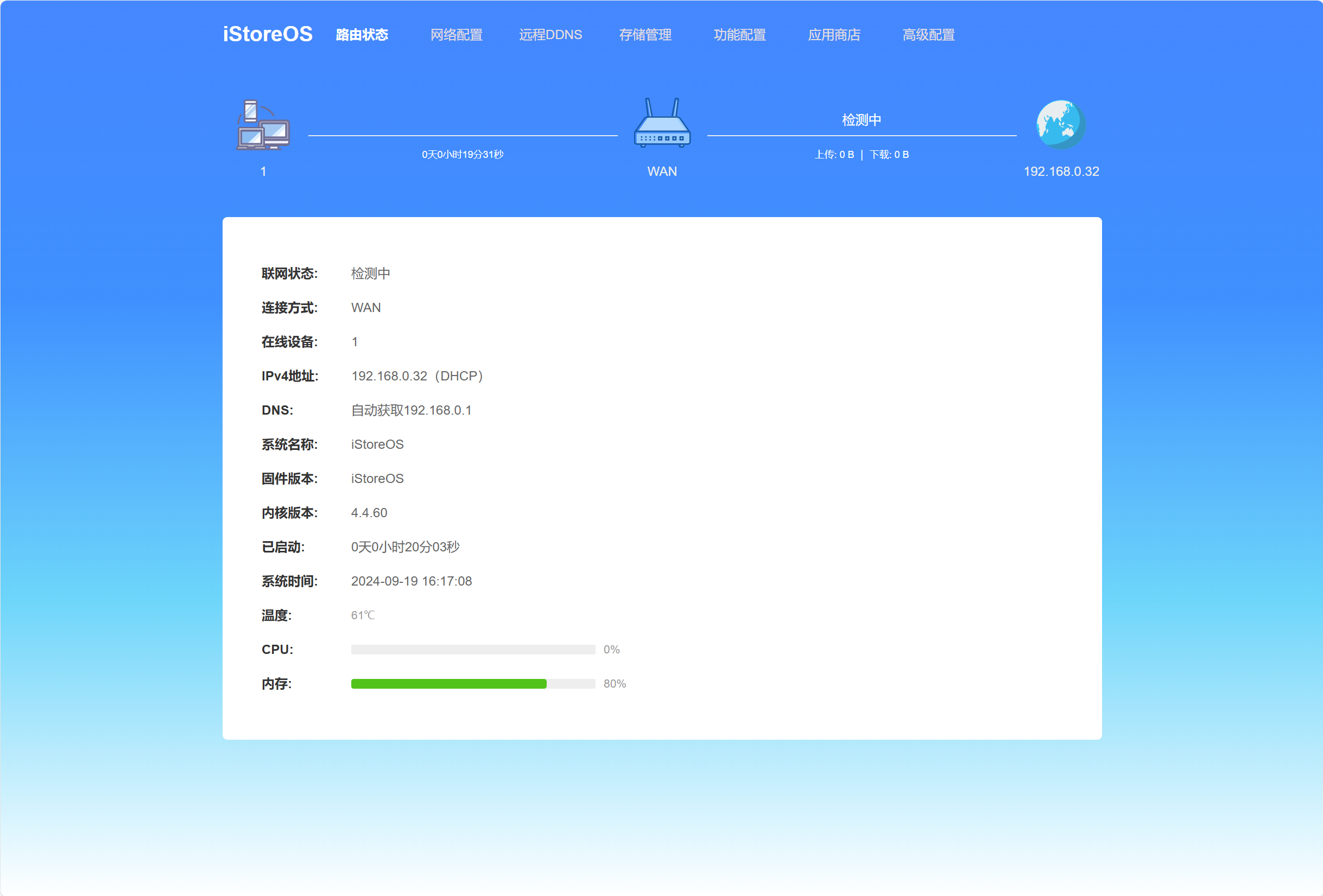Click the 内存 memory usage bar
1323x896 pixels.
pos(473,684)
